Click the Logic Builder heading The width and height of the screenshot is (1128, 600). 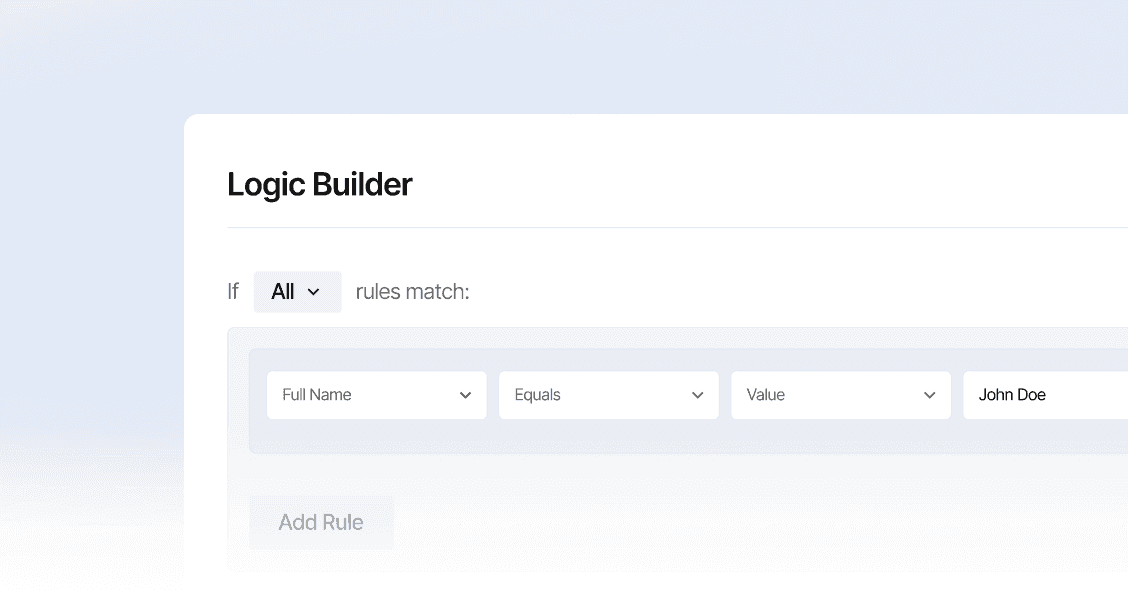point(319,185)
